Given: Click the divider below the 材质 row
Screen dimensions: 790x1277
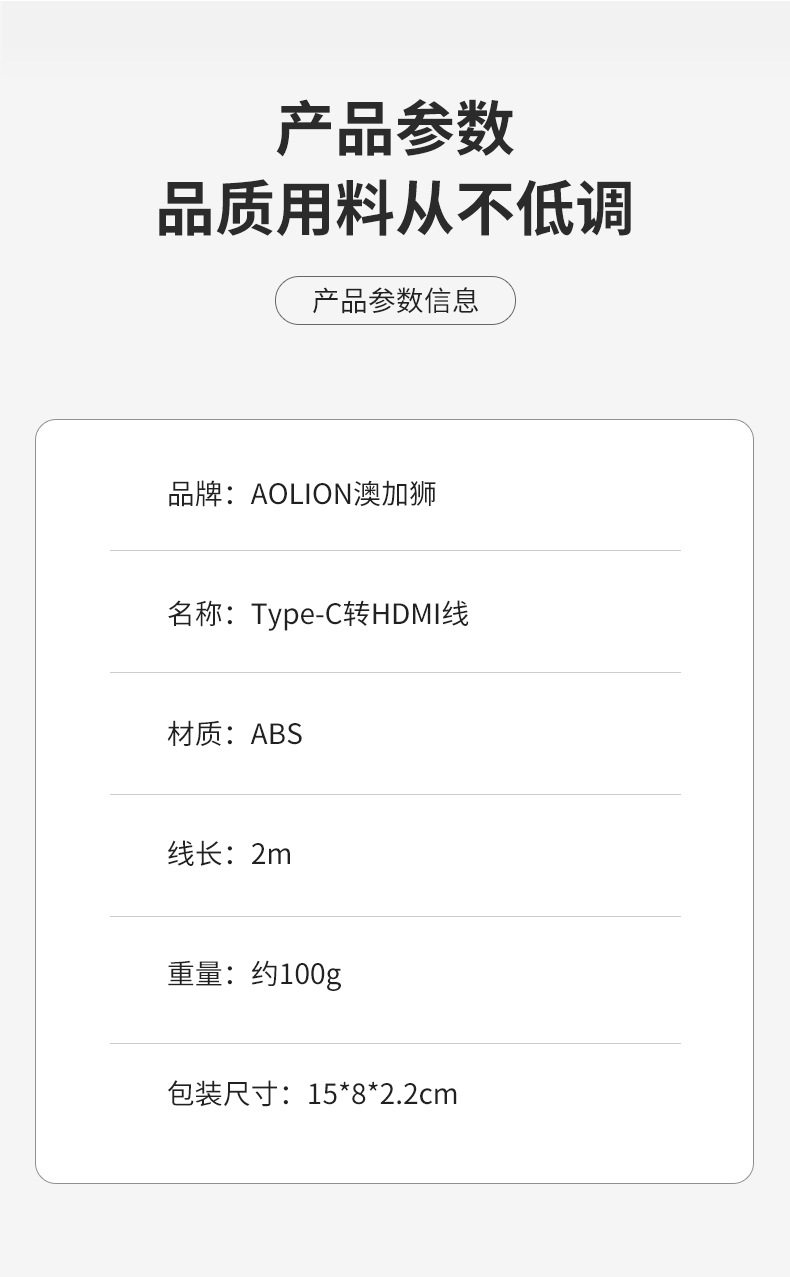Looking at the screenshot, I should pos(395,794).
